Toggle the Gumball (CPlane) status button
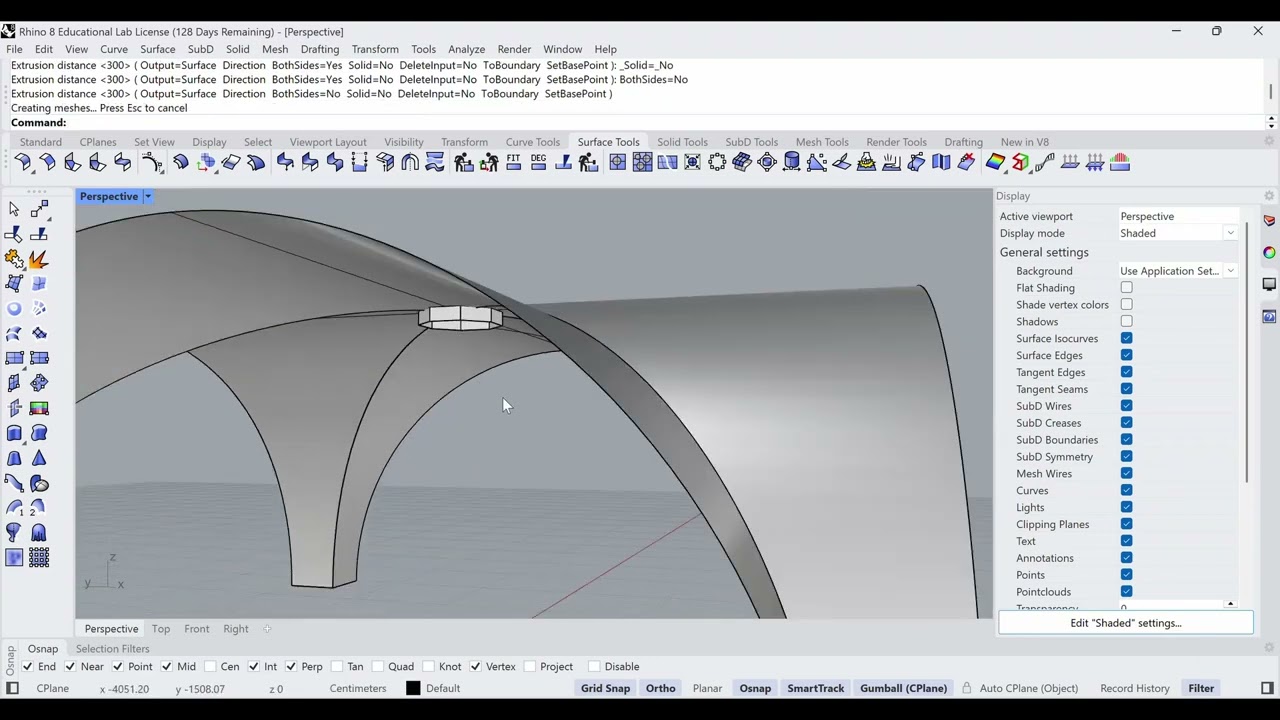This screenshot has height=720, width=1280. (x=903, y=688)
